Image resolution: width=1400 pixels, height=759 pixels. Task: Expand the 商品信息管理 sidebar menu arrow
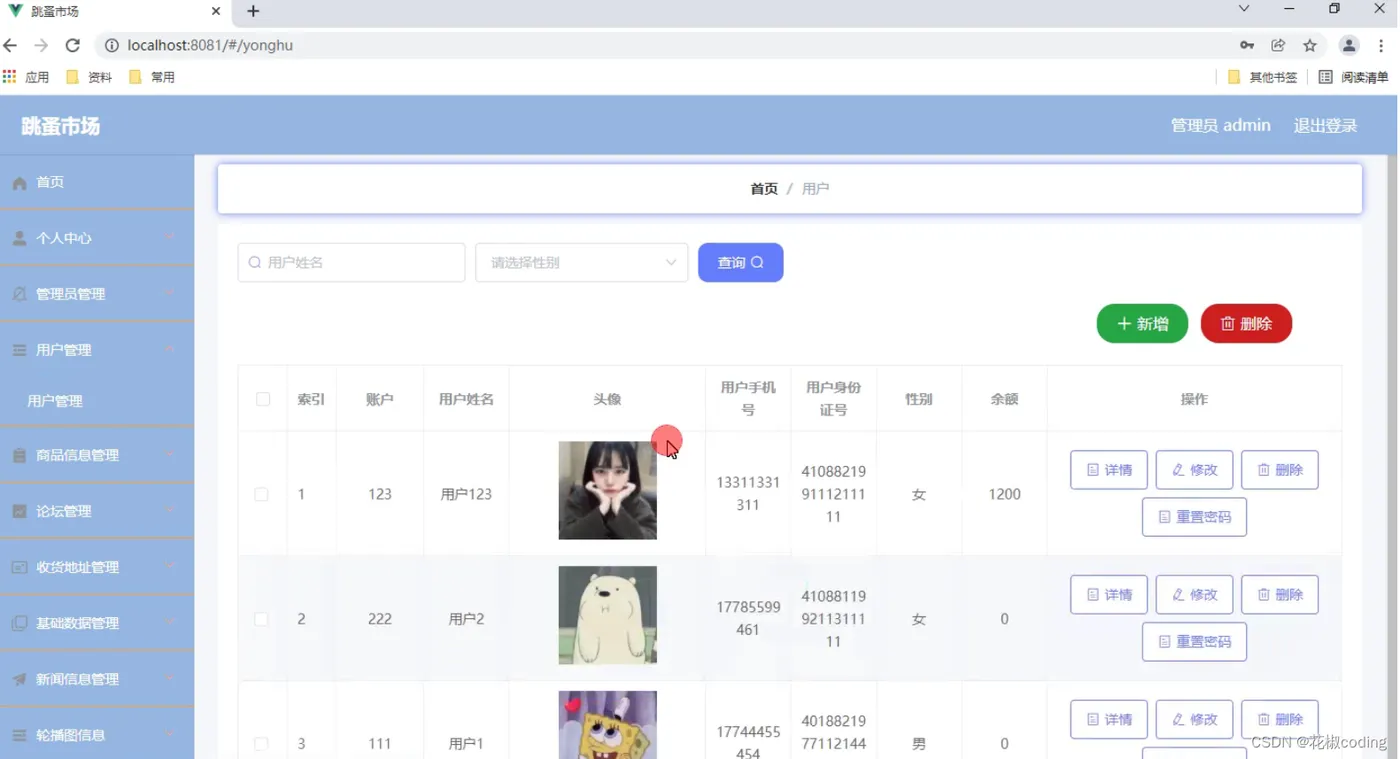pyautogui.click(x=170, y=454)
